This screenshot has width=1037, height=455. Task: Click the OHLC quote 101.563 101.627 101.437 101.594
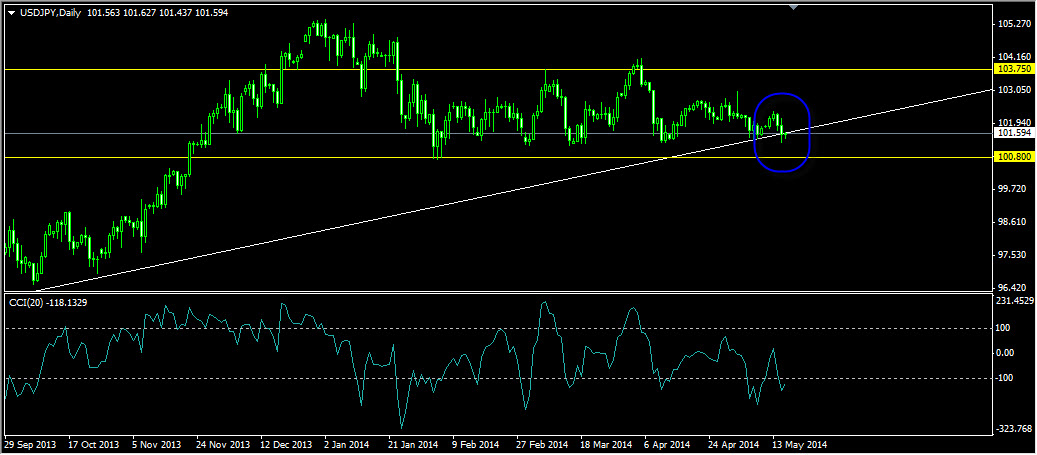click(x=156, y=13)
